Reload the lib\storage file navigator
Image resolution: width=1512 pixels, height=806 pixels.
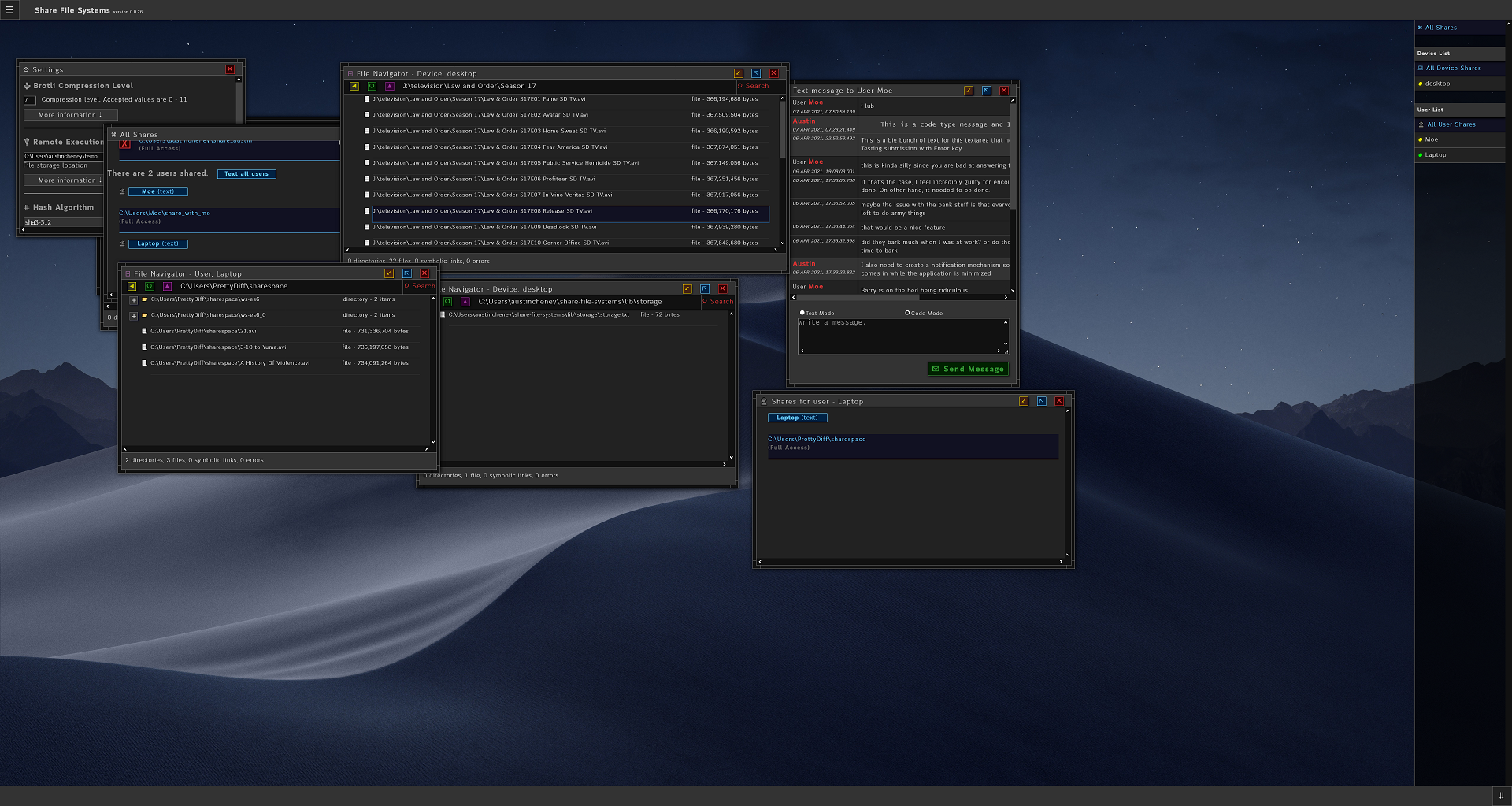pyautogui.click(x=447, y=302)
